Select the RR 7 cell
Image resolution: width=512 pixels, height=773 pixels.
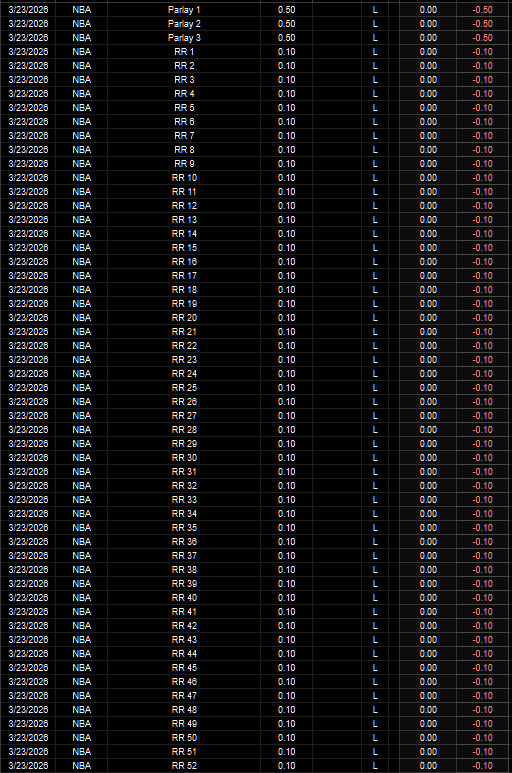tap(184, 136)
